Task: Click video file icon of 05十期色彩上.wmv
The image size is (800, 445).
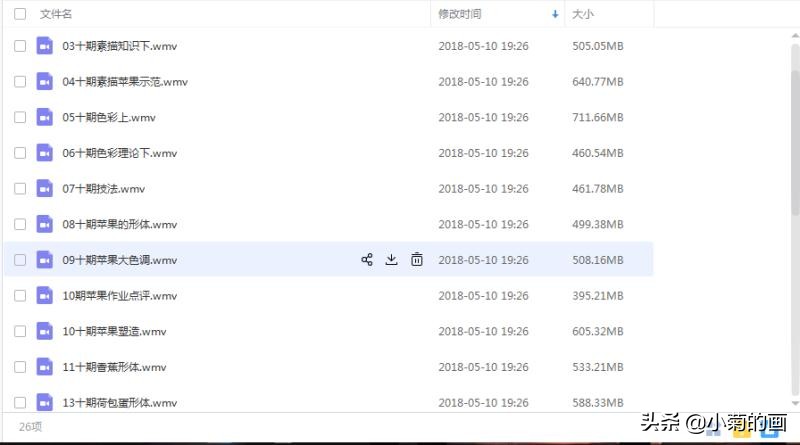Action: click(45, 117)
